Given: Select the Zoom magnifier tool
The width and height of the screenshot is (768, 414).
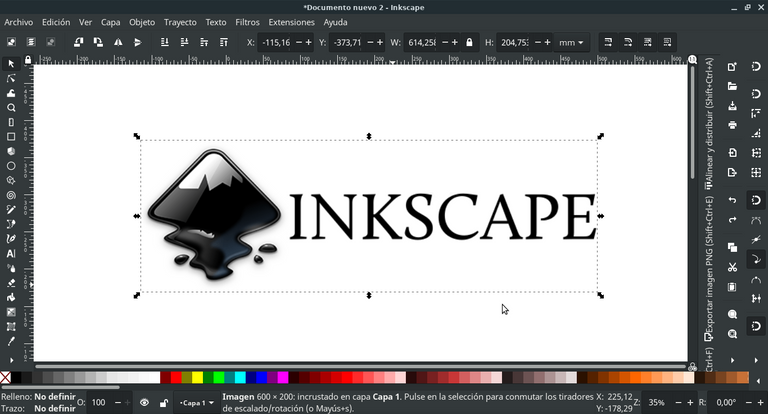Looking at the screenshot, I should click(11, 108).
